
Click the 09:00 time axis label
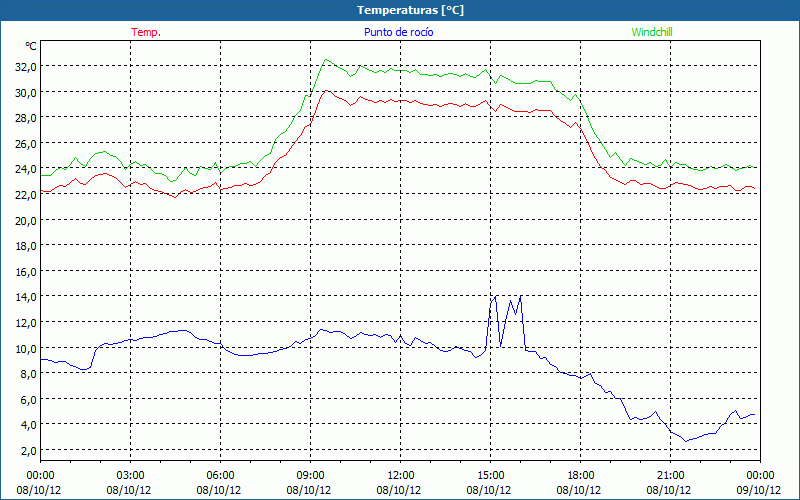tap(310, 476)
